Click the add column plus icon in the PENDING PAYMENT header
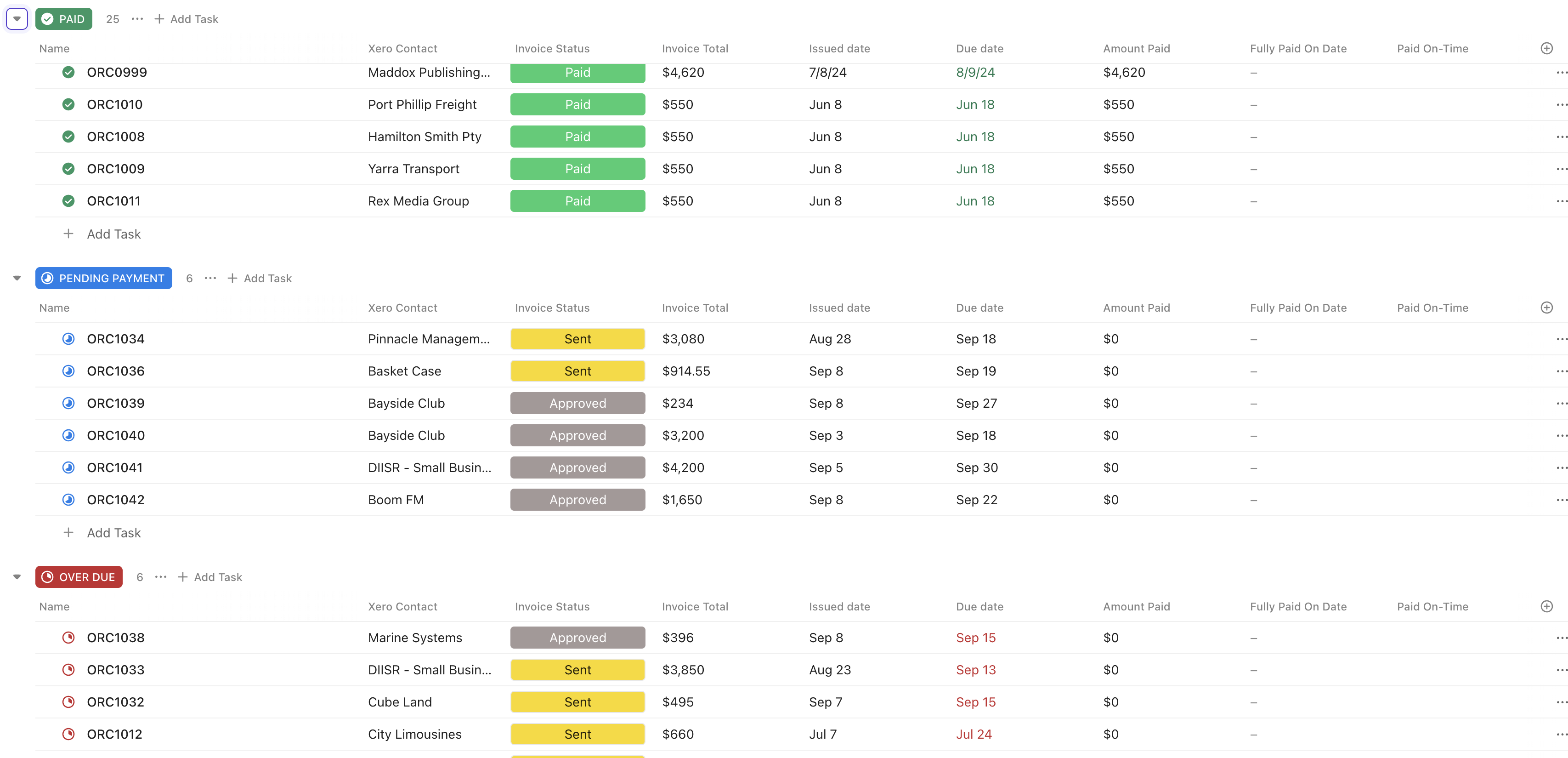The height and width of the screenshot is (758, 1568). 1546,308
